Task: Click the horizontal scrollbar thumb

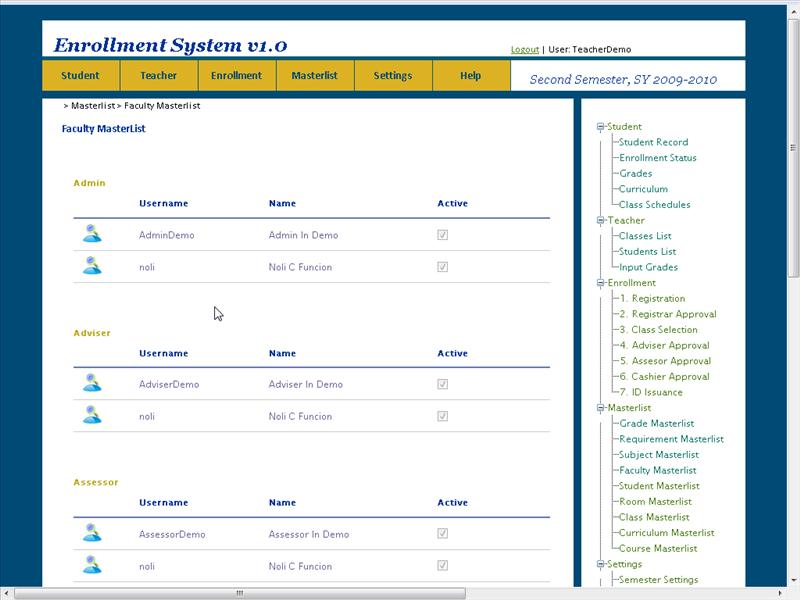Action: [x=240, y=593]
